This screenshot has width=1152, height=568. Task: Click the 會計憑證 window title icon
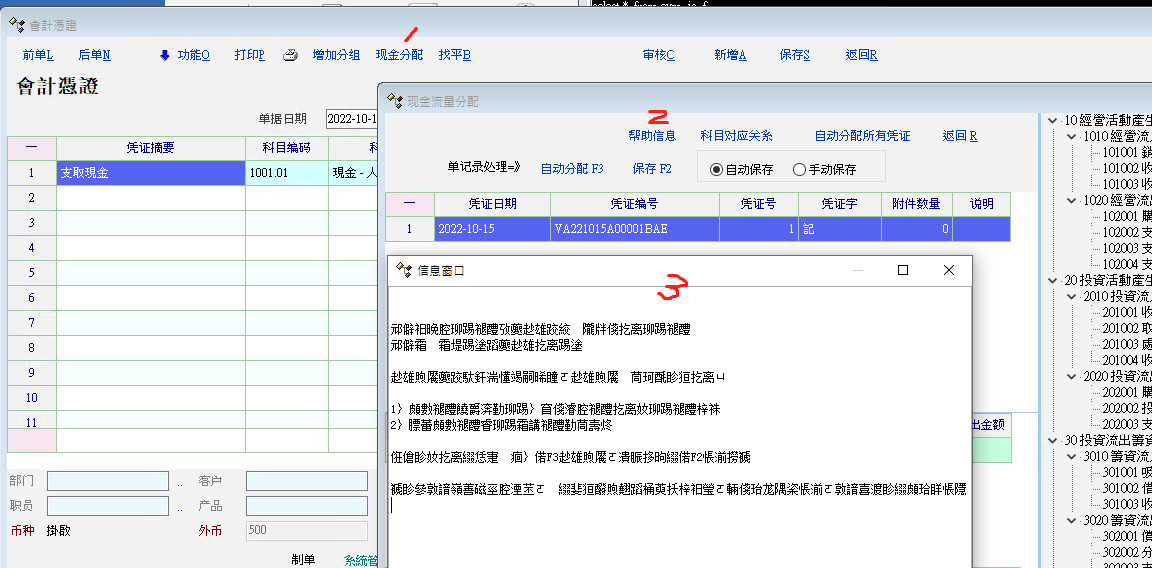[17, 25]
